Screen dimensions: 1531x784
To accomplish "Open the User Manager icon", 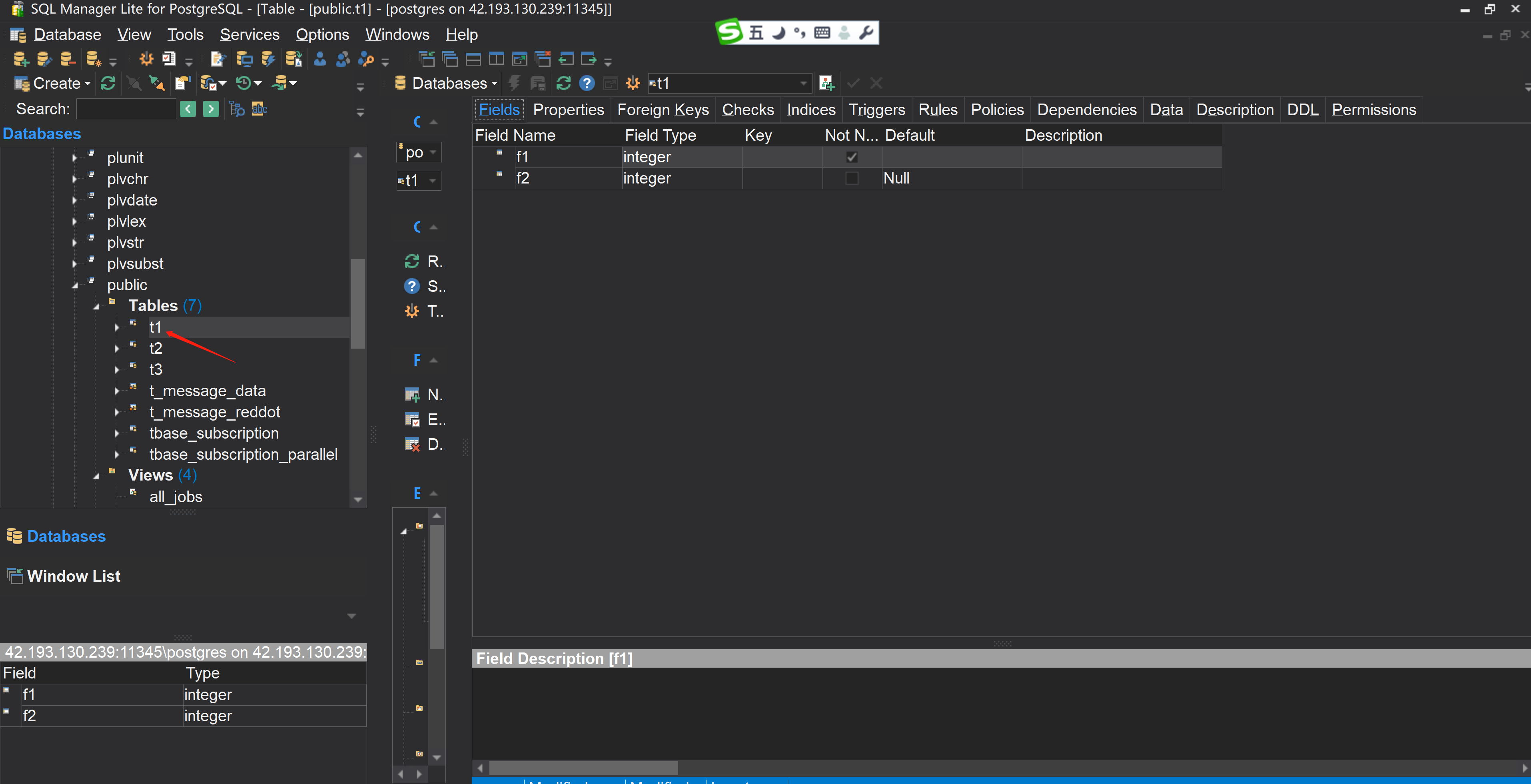I will tap(320, 59).
